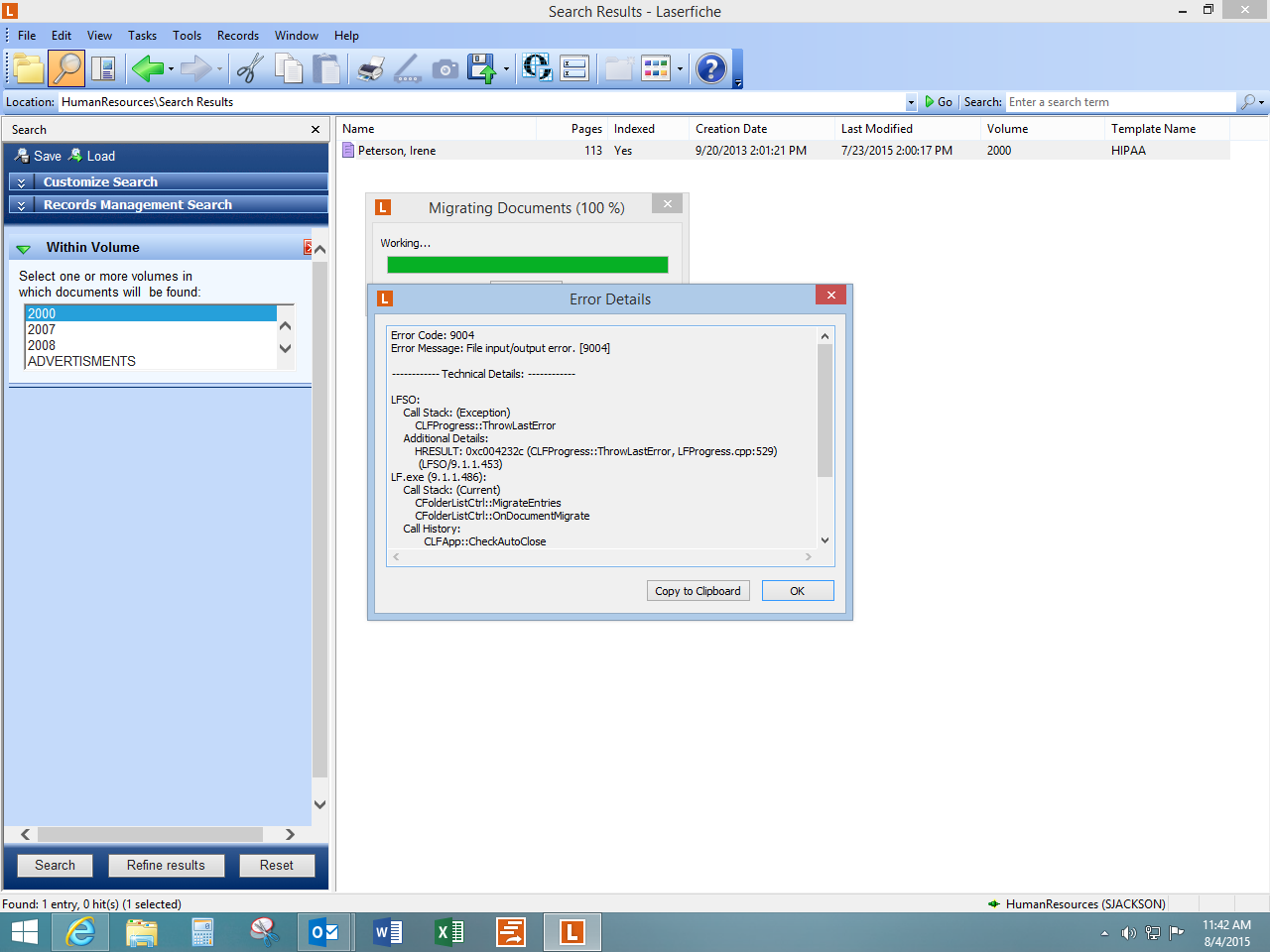Open the export icon dropdown arrow

coord(506,69)
